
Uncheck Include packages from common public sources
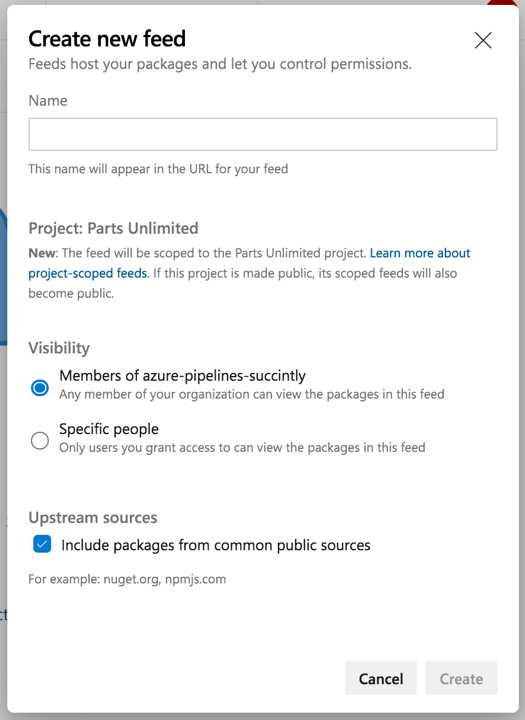click(42, 545)
